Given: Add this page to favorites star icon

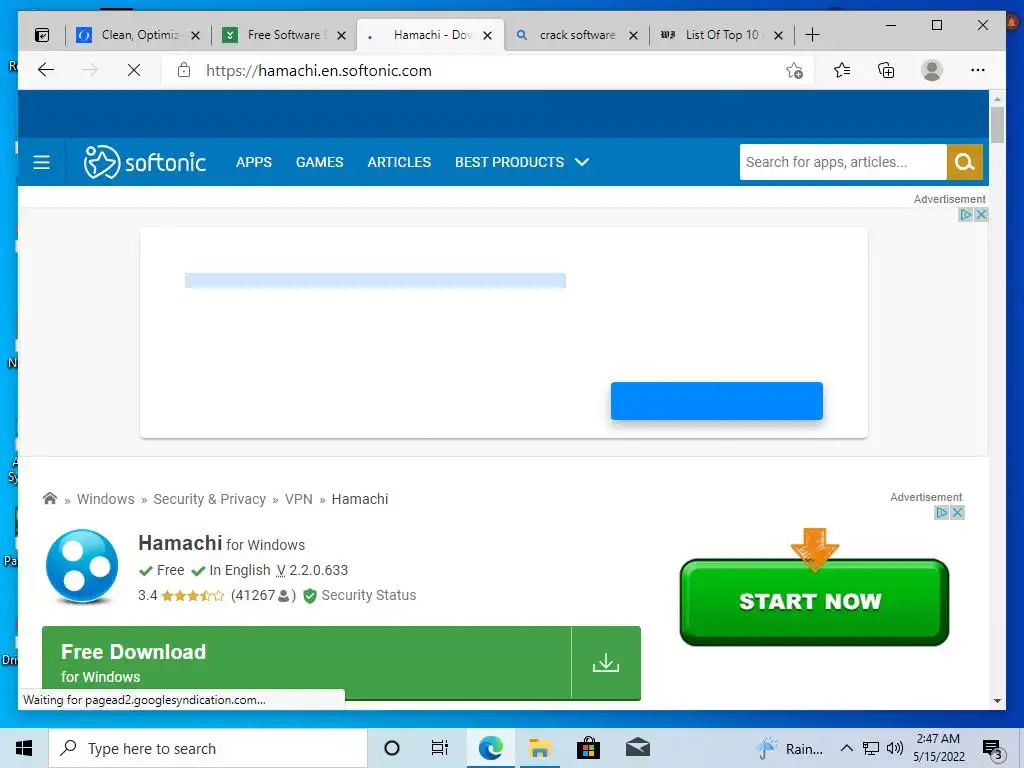Looking at the screenshot, I should 794,71.
